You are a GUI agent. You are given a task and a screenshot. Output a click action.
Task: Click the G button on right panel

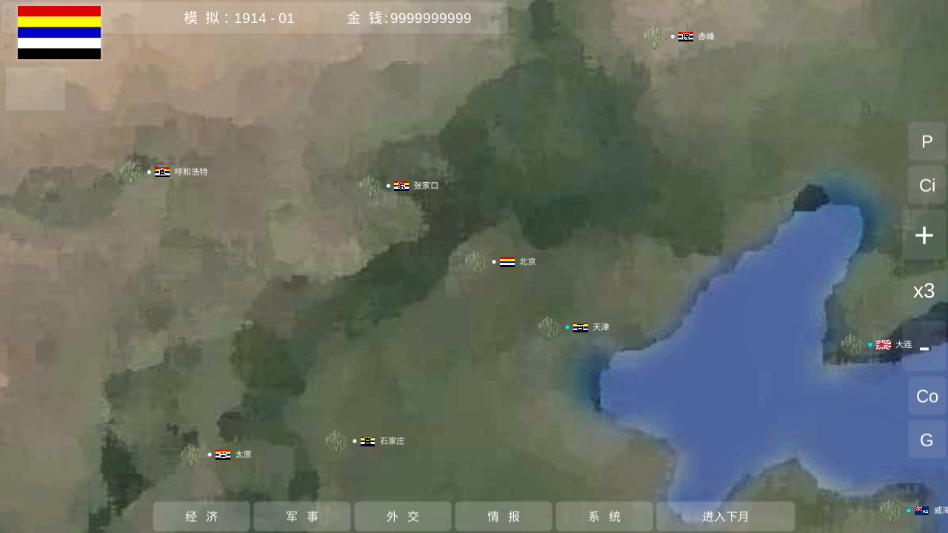pos(927,440)
